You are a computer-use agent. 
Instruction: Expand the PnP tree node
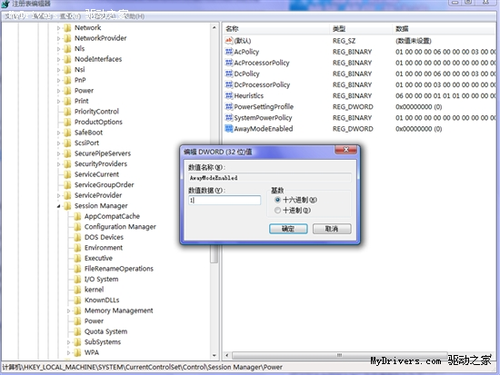coord(59,80)
